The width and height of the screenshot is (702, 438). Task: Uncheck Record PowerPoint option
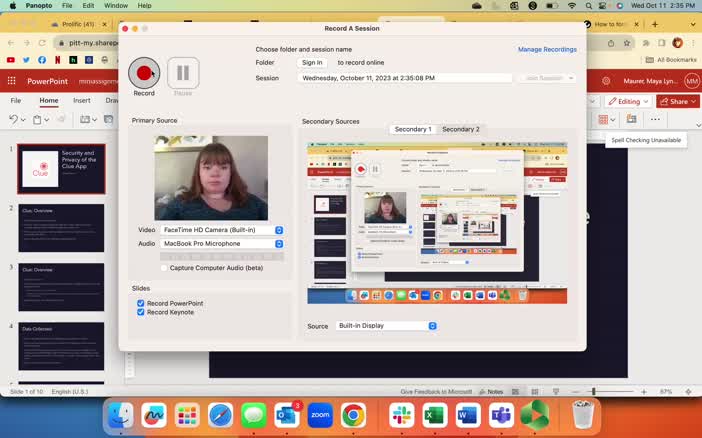click(141, 303)
